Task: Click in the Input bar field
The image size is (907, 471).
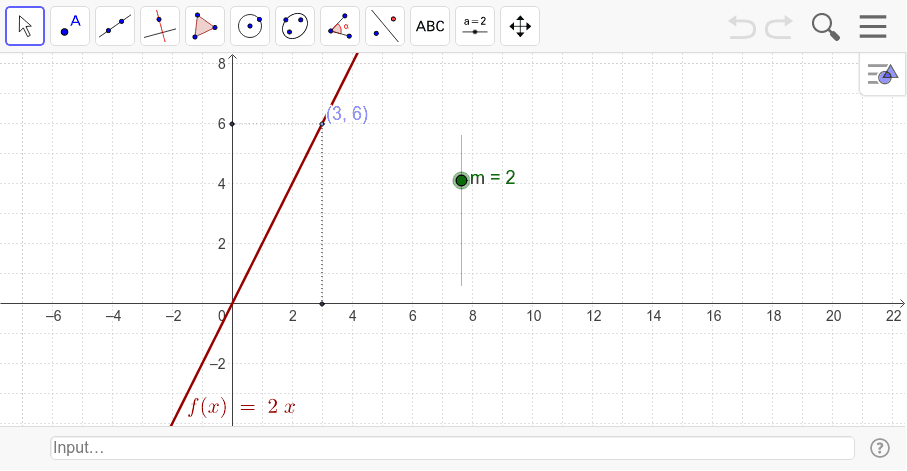Action: [x=452, y=448]
